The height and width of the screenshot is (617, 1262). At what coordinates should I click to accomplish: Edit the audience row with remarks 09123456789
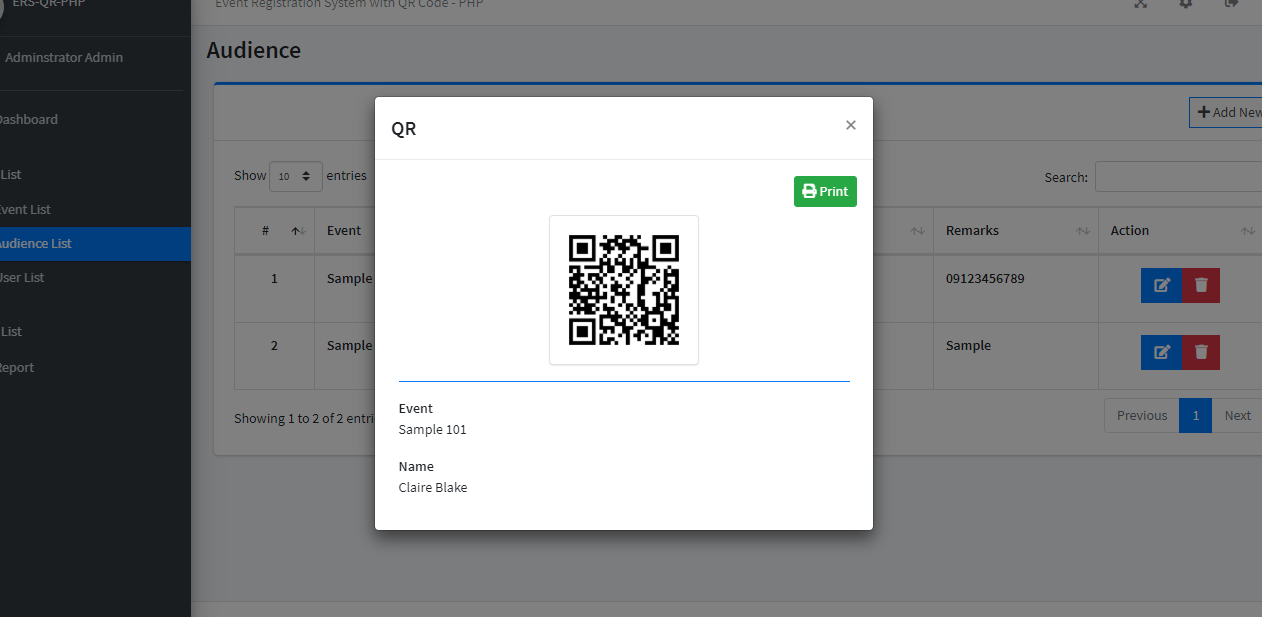[x=1161, y=285]
